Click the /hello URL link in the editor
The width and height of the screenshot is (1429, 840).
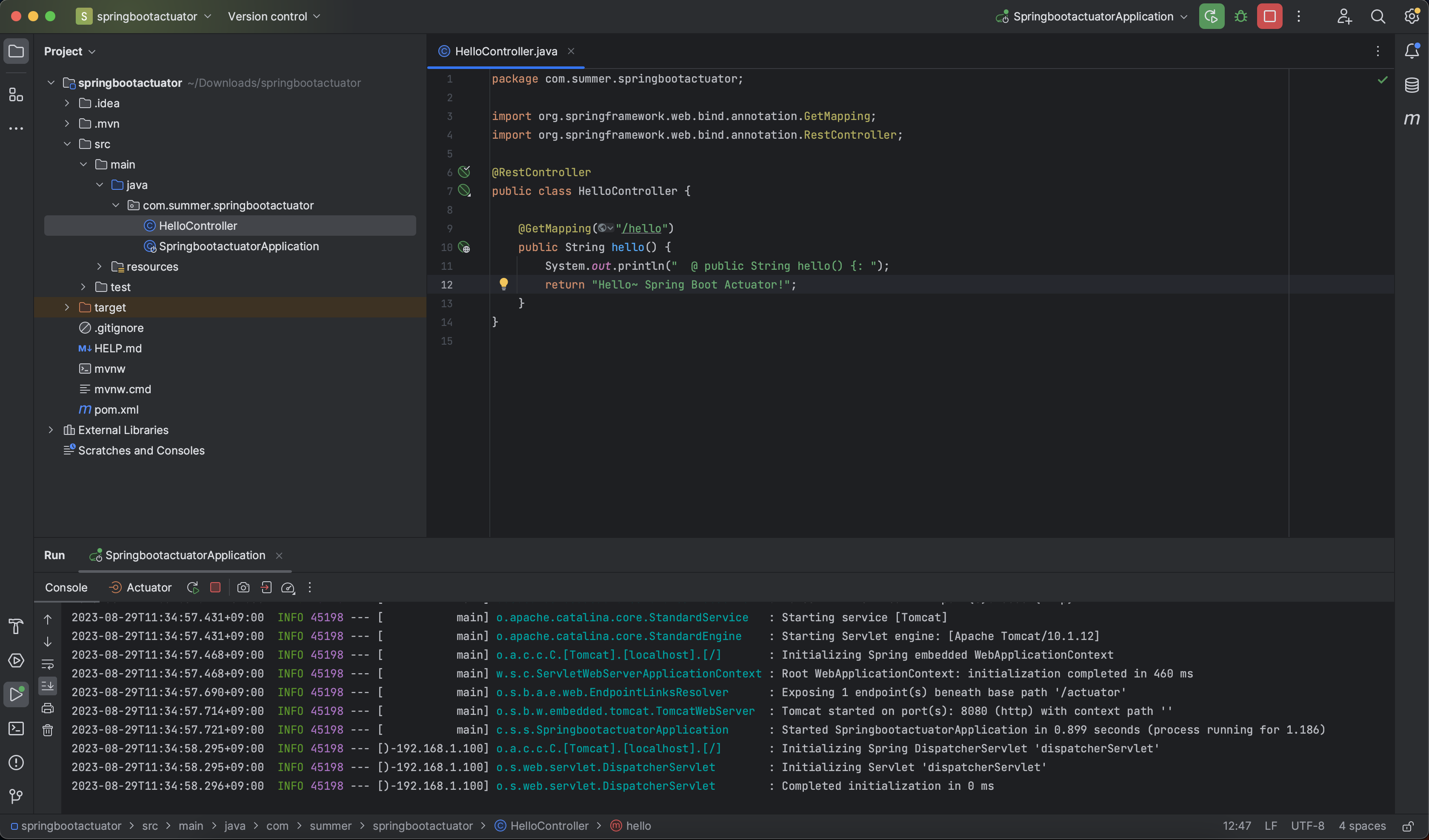pyautogui.click(x=641, y=229)
